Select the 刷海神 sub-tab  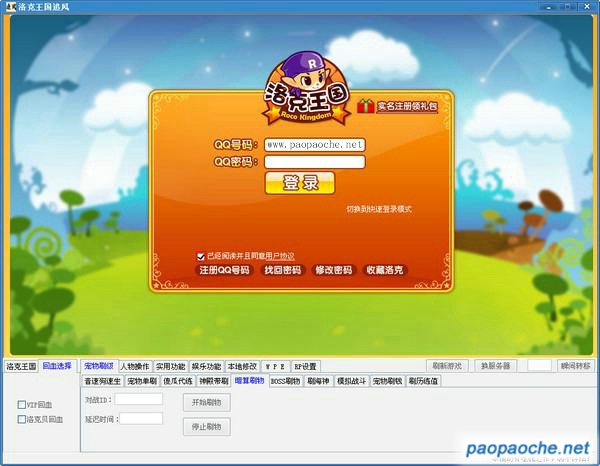pyautogui.click(x=318, y=381)
